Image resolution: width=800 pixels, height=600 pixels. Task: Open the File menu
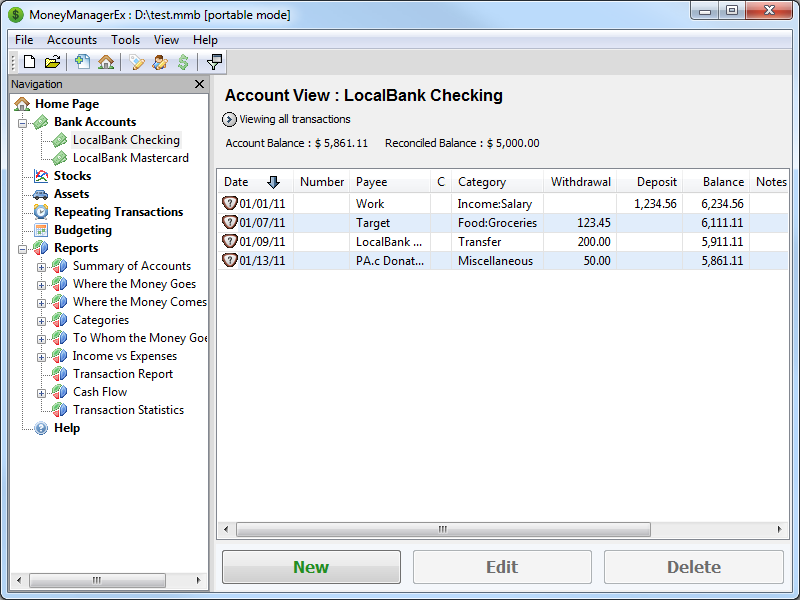[24, 40]
